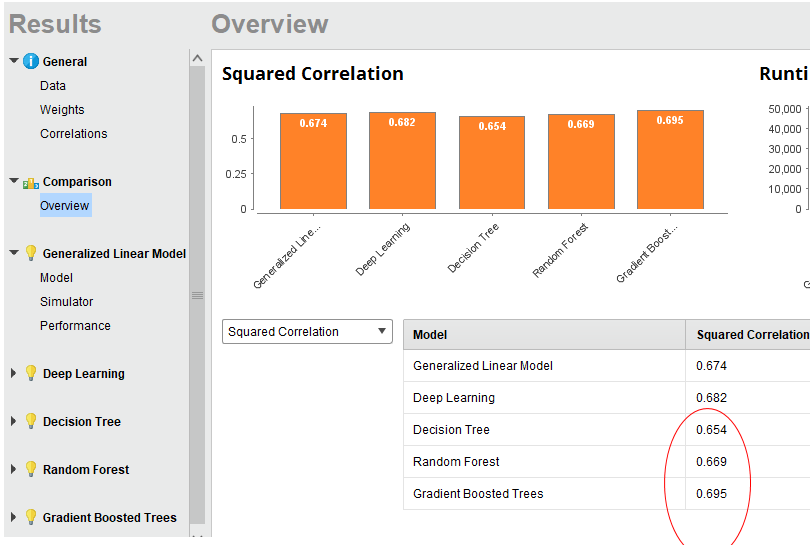Viewport: 810px width, 545px height.
Task: Open the Correlations item under General
Action: [74, 134]
